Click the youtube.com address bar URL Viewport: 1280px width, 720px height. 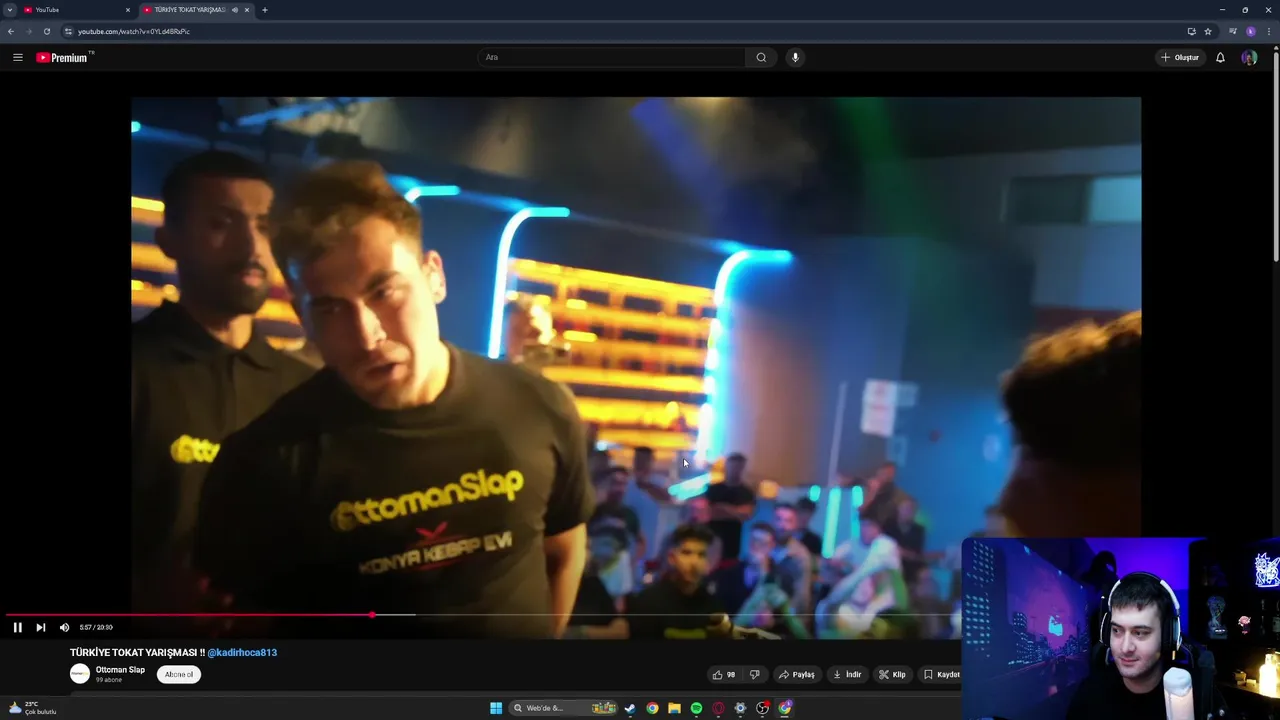(134, 31)
